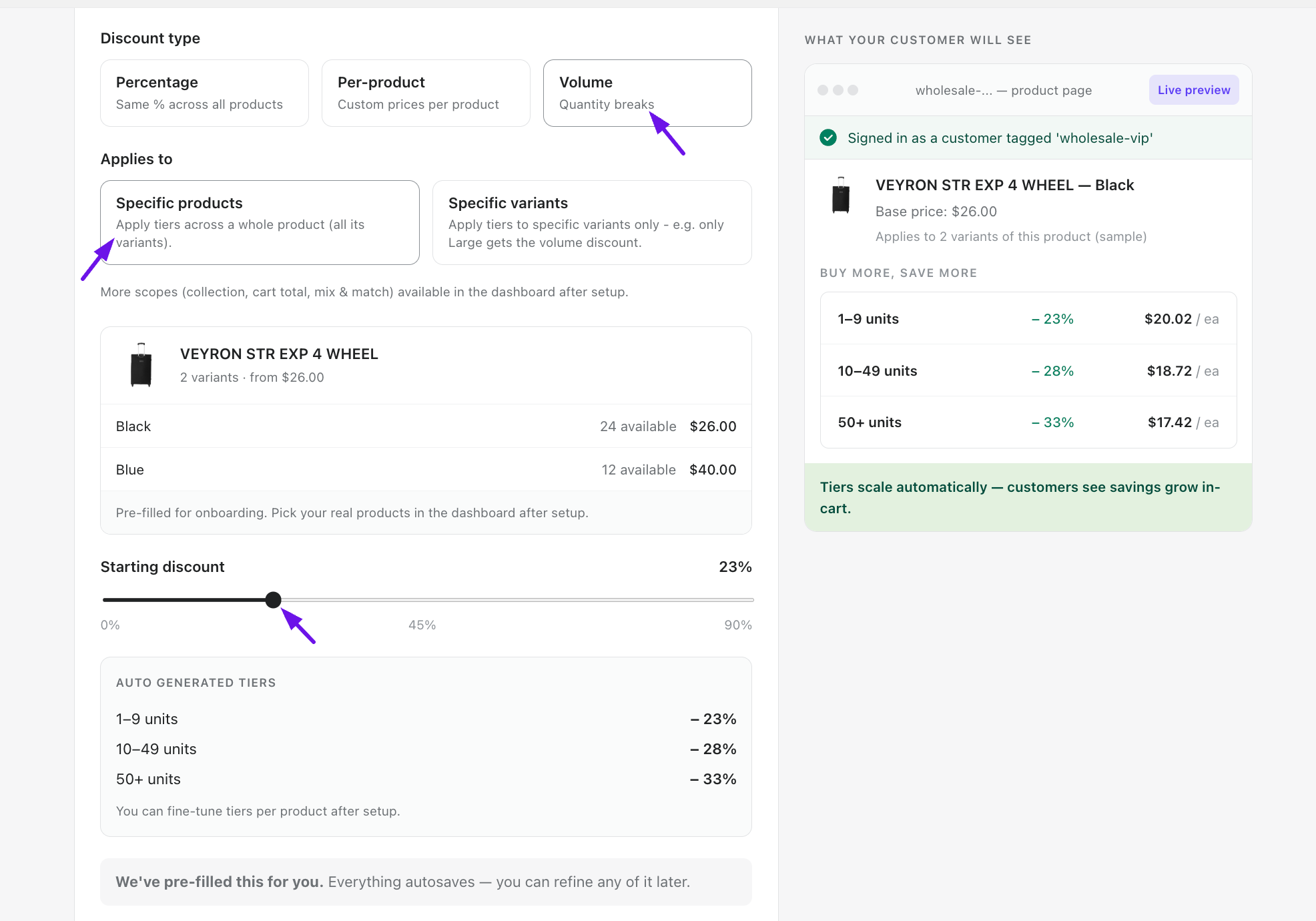Click the 'Pre-filled for onboarding' note
This screenshot has width=1316, height=921.
352,513
